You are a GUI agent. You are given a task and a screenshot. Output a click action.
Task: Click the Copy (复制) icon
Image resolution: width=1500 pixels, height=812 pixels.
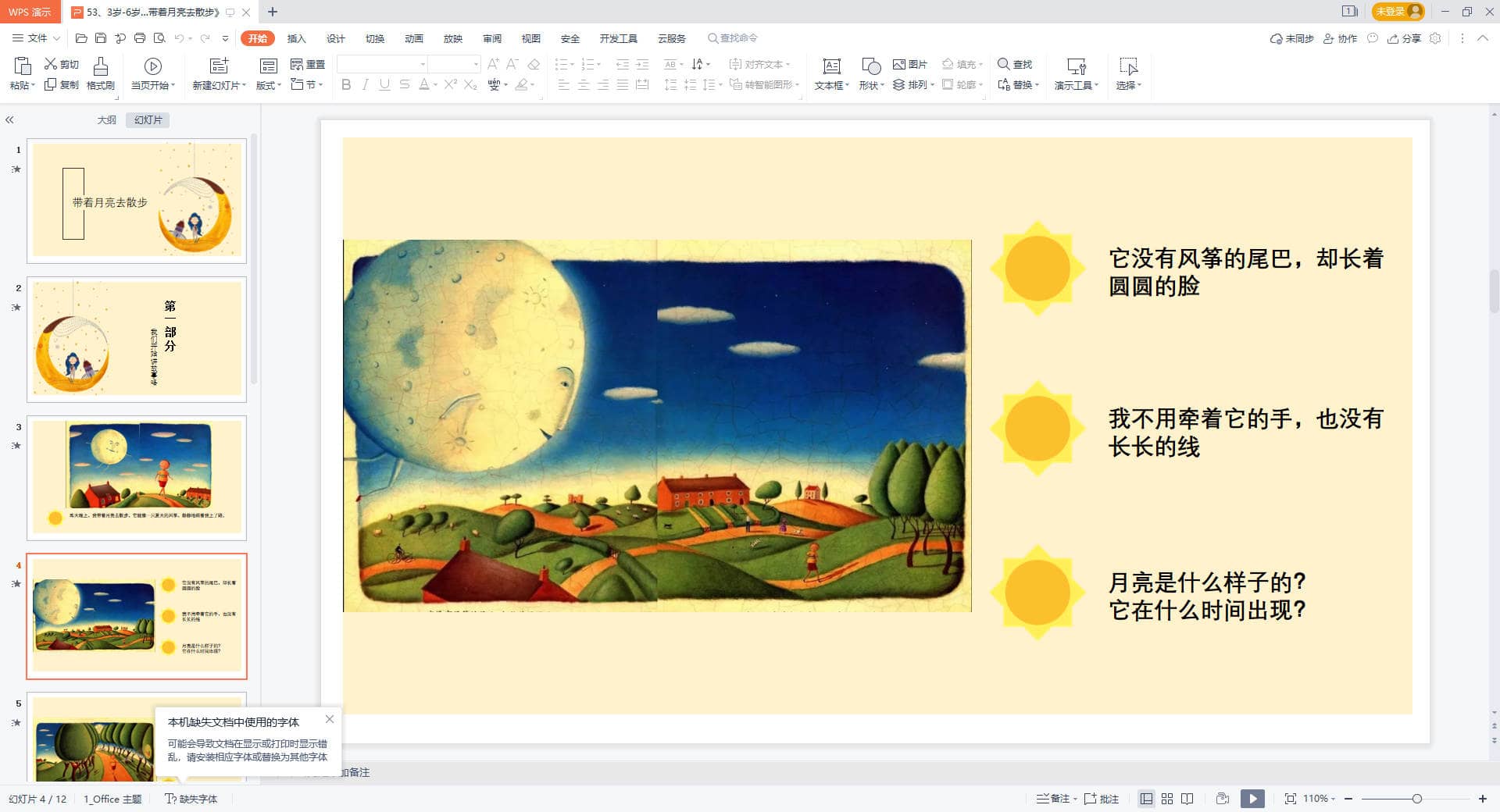pos(51,84)
